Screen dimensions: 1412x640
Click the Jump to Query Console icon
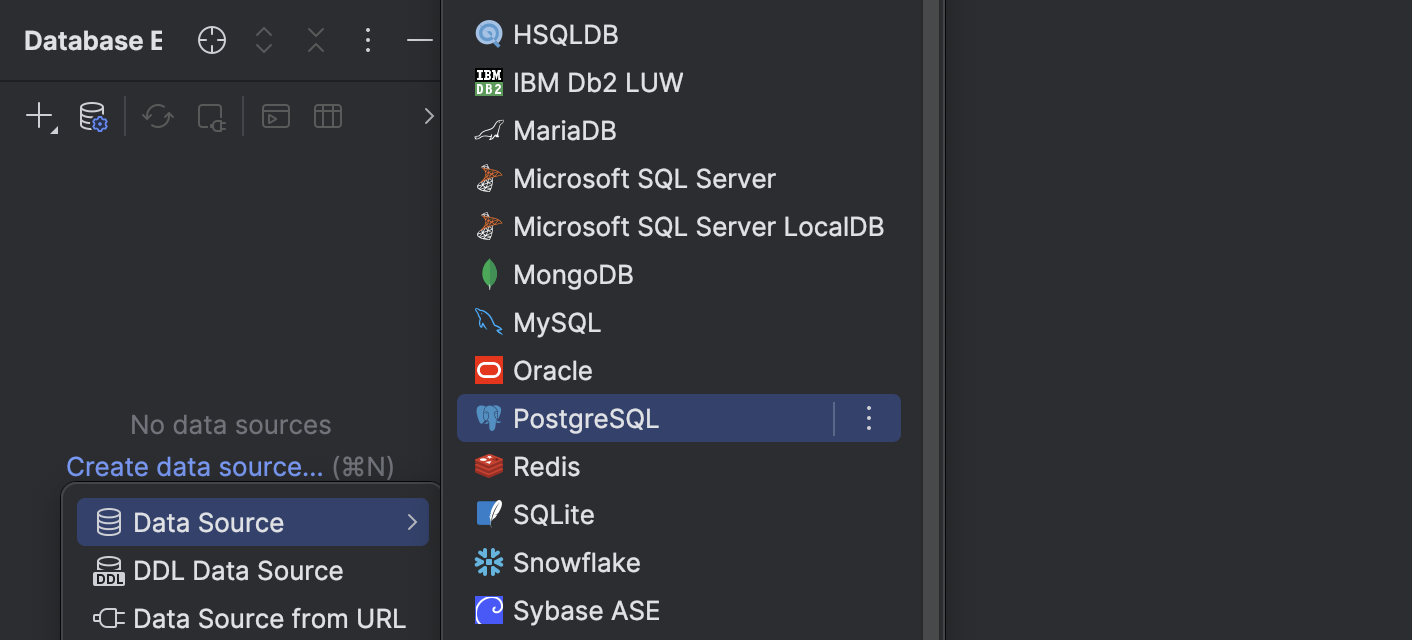276,117
